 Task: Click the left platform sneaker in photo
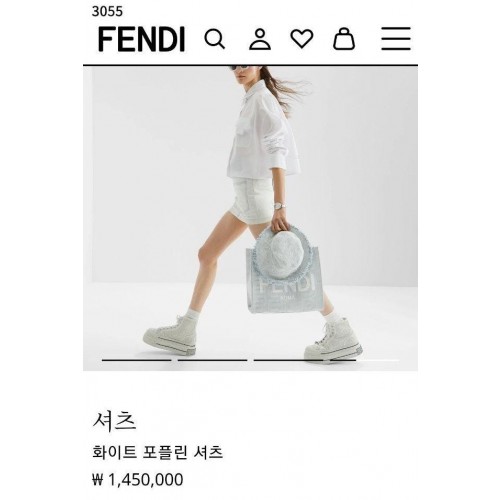pyautogui.click(x=170, y=334)
